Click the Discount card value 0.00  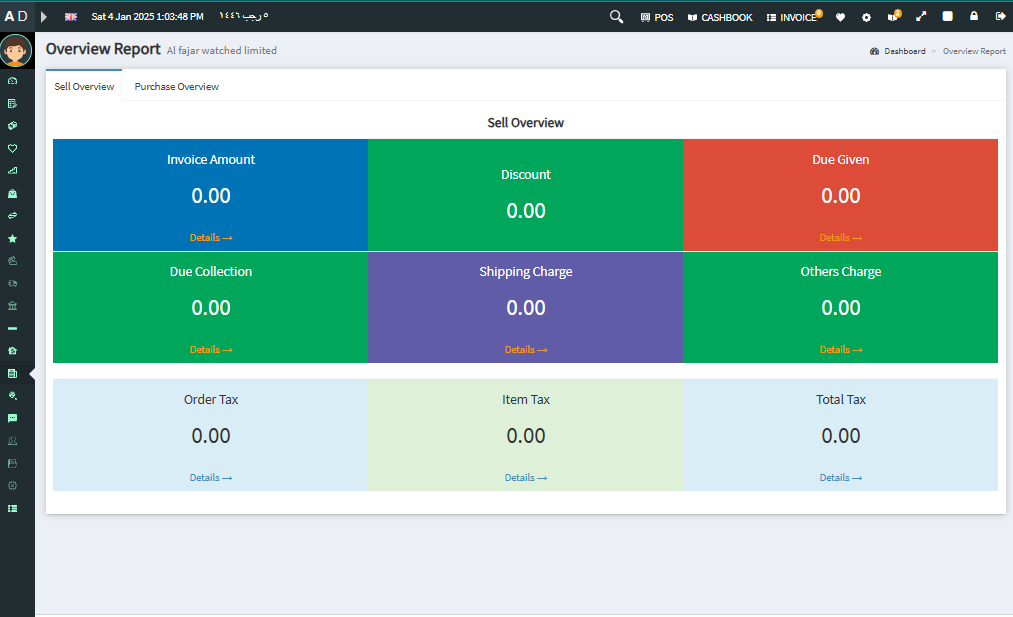[526, 211]
